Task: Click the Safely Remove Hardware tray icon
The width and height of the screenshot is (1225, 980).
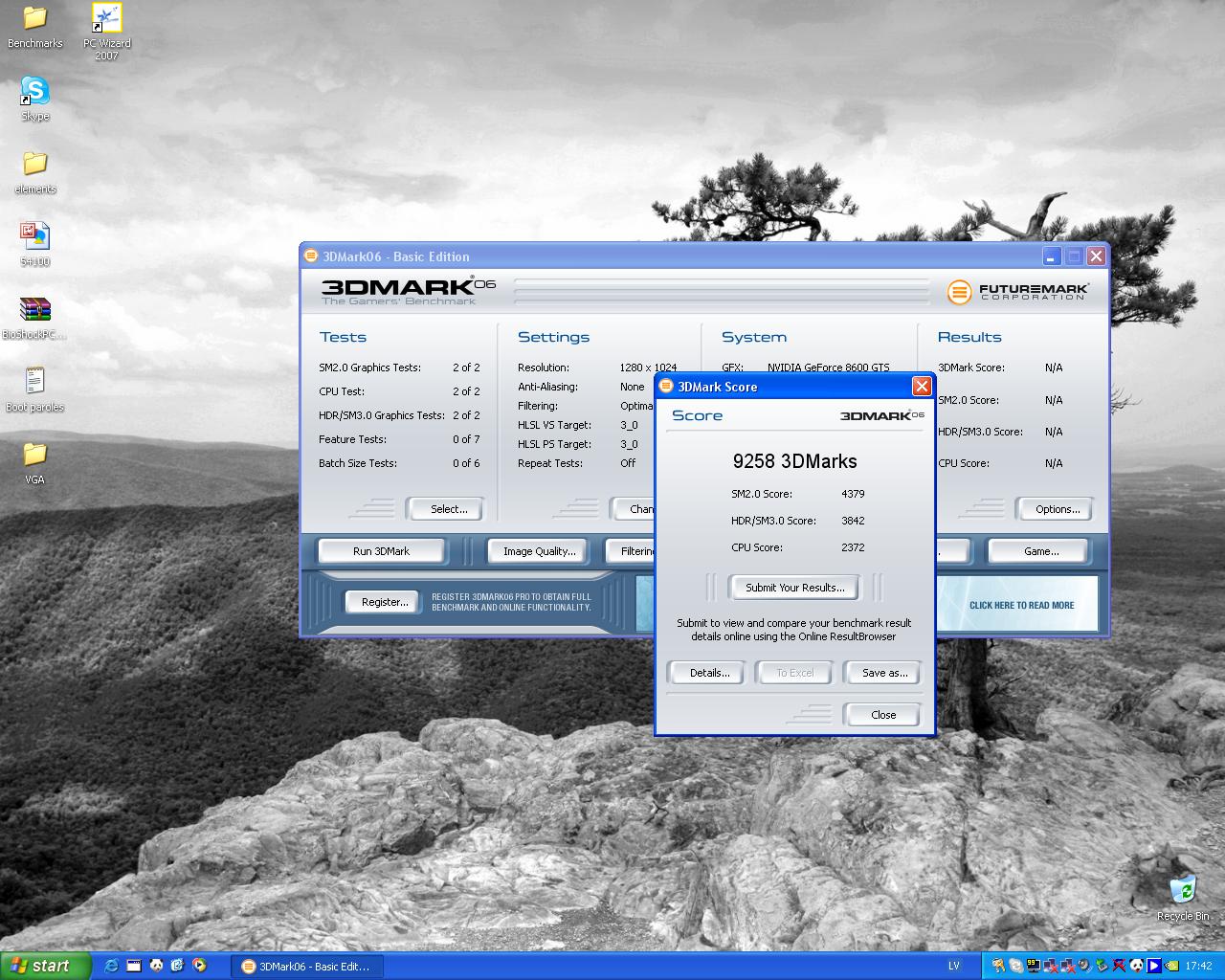Action: pos(1101,966)
